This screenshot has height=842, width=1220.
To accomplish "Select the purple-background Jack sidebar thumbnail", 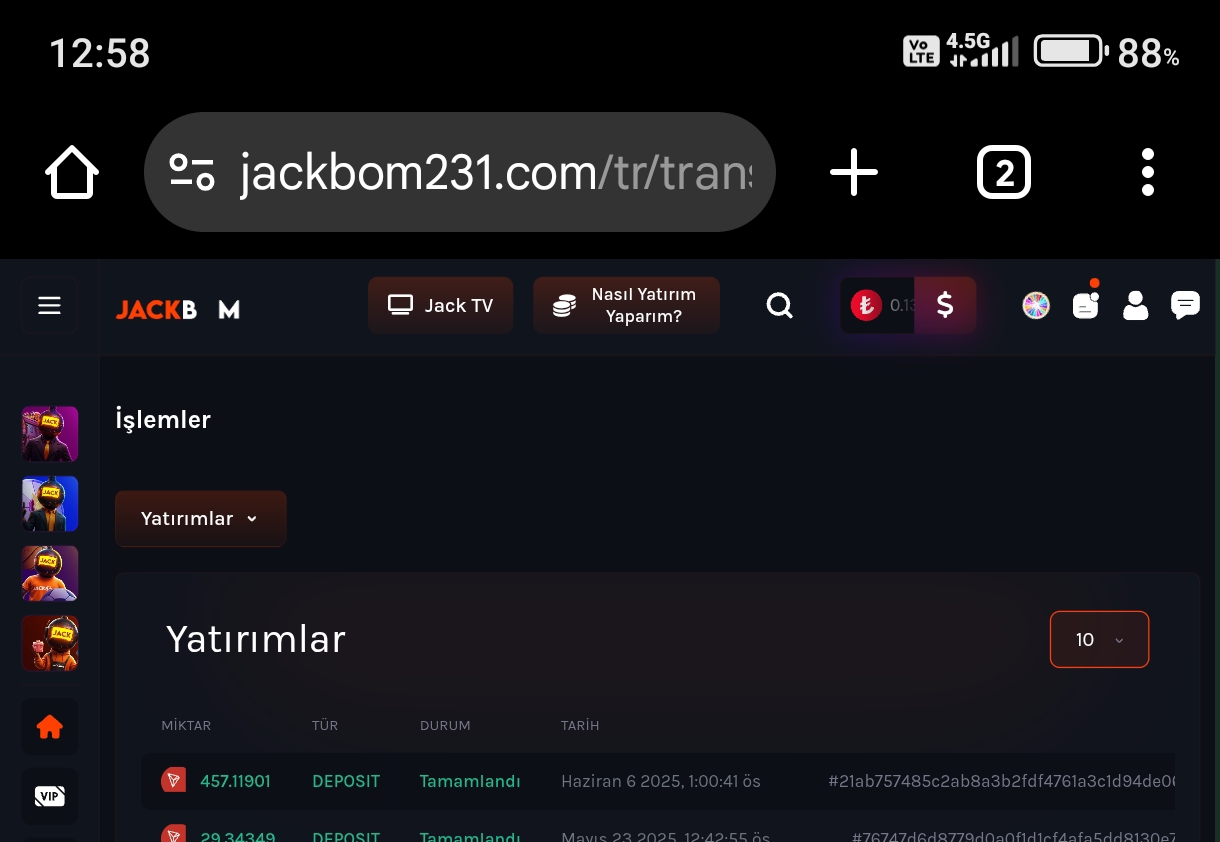I will 50,434.
